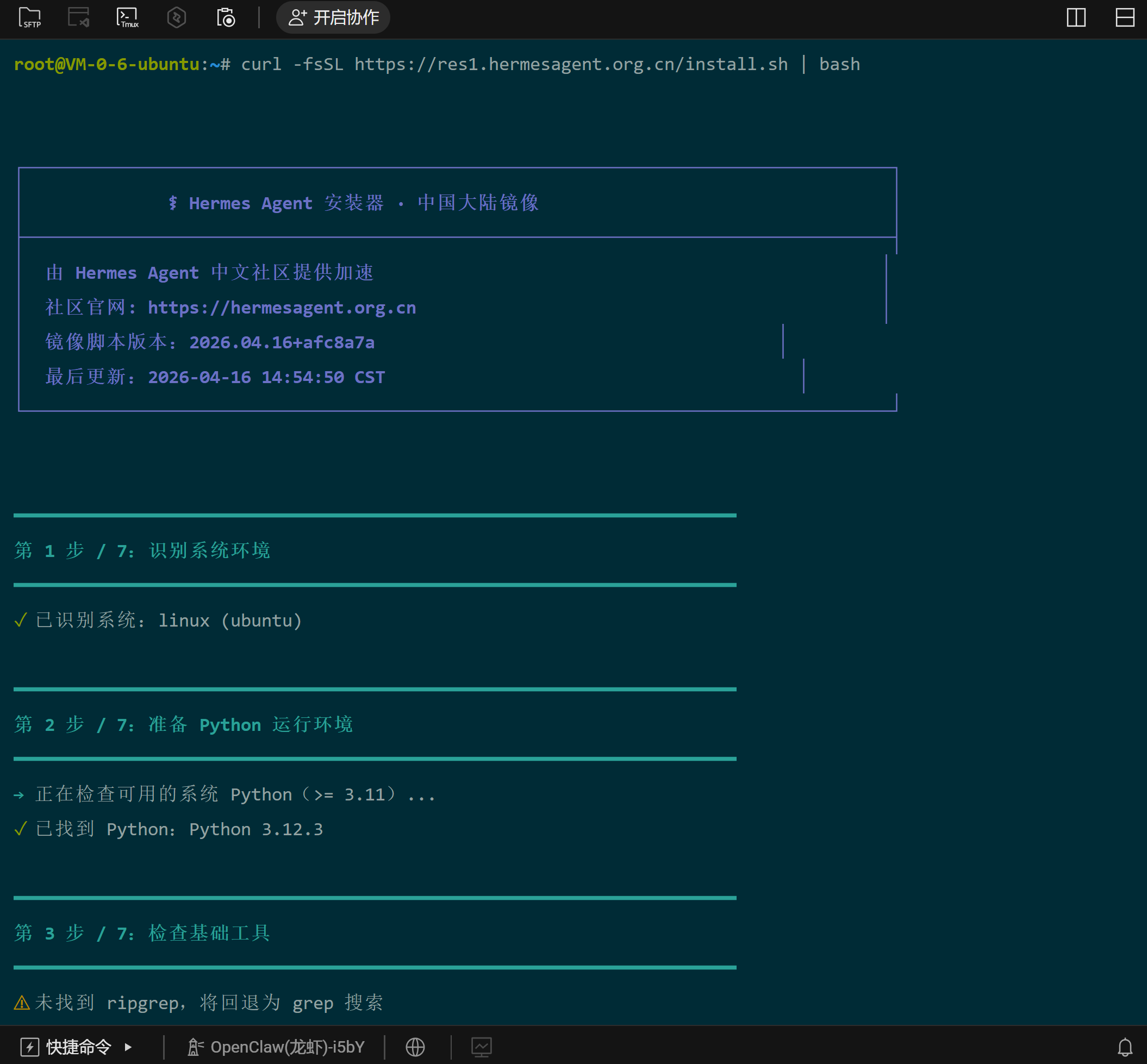Click the line 已识别系统: linux (ubuntu)
The width and height of the screenshot is (1147, 1064).
(158, 620)
